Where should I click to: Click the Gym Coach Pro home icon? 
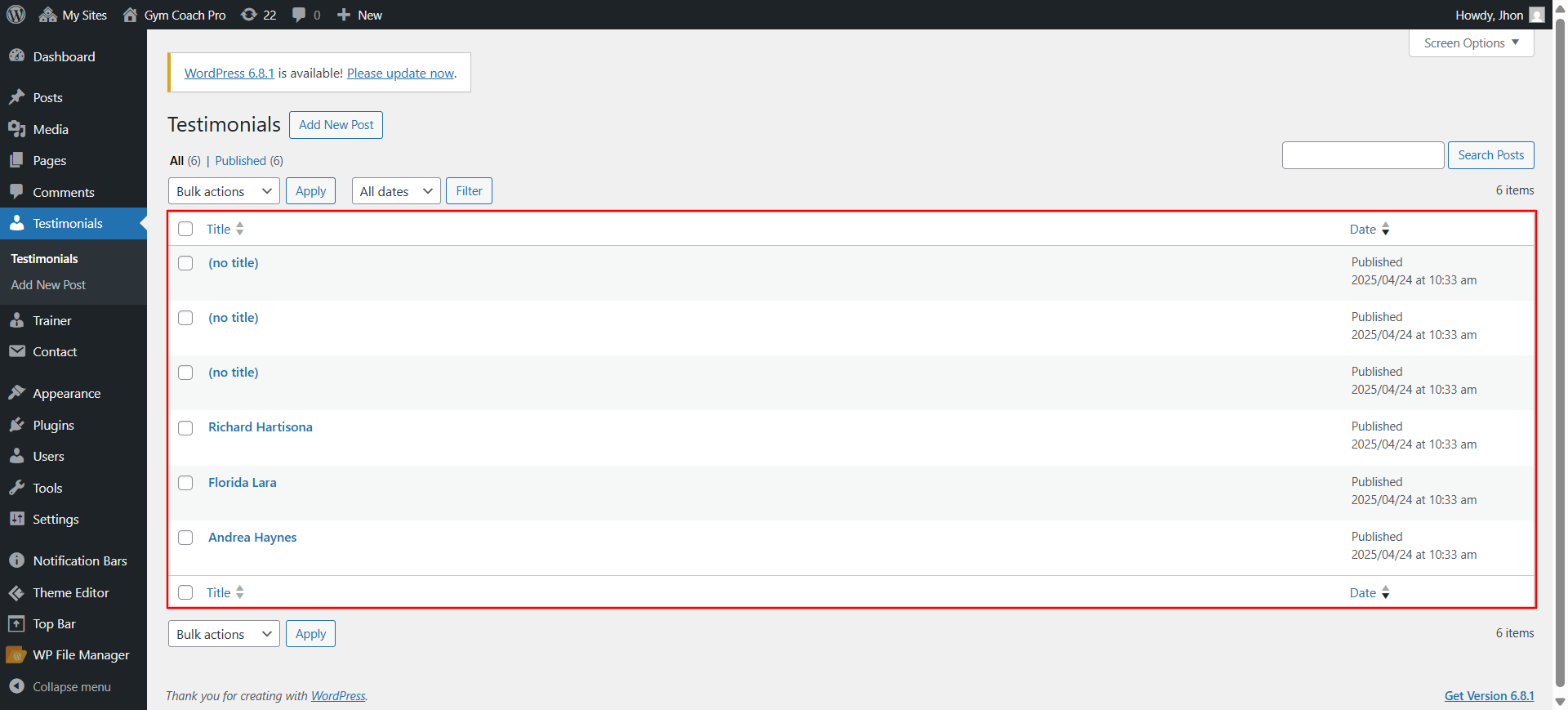coord(130,15)
